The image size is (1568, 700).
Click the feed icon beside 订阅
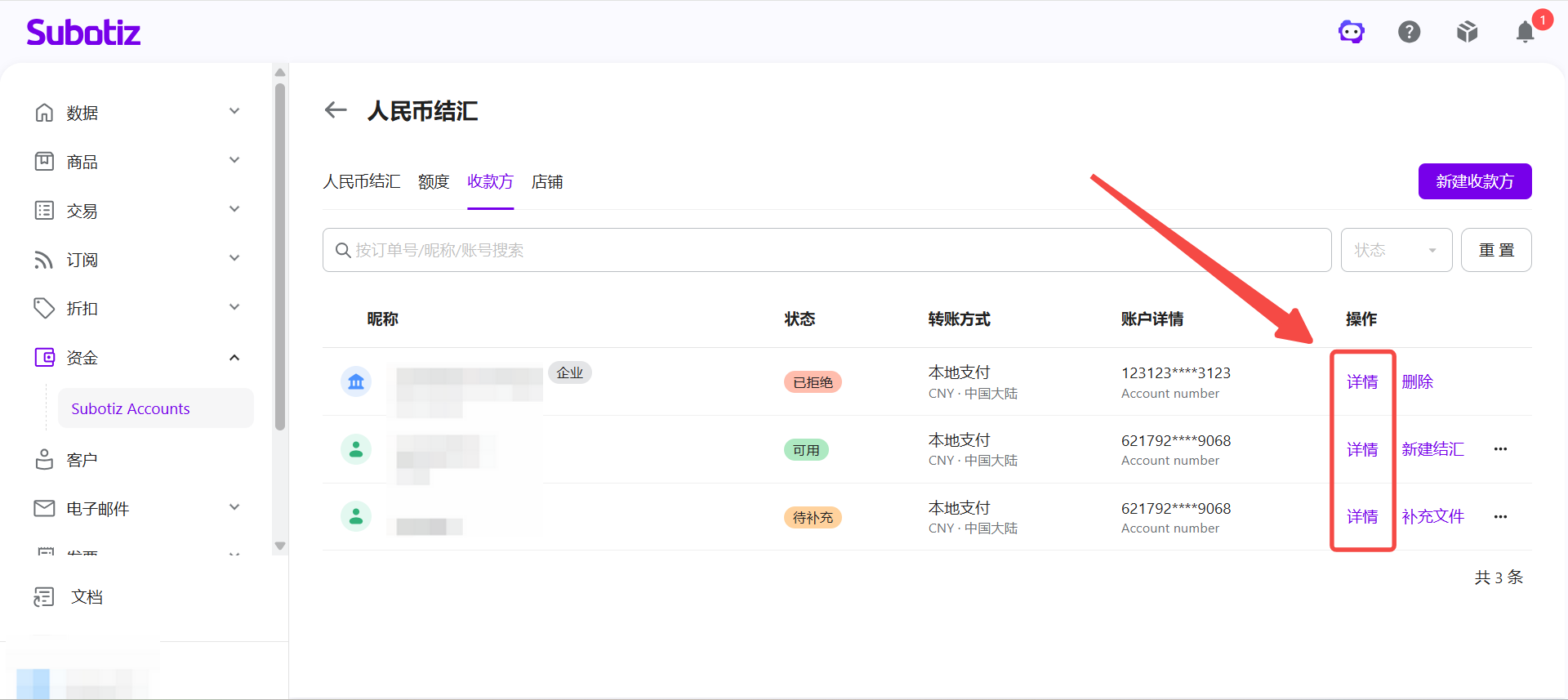click(x=44, y=259)
